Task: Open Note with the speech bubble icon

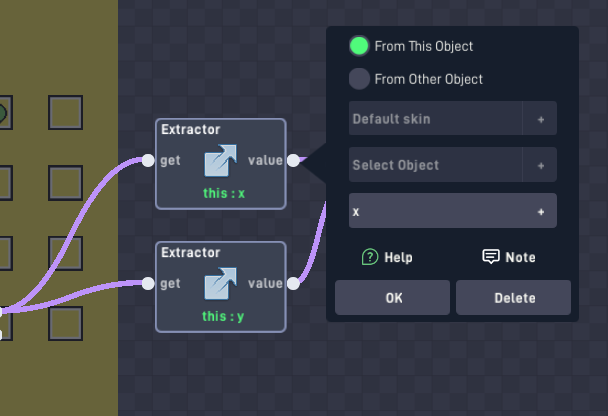Action: [491, 256]
